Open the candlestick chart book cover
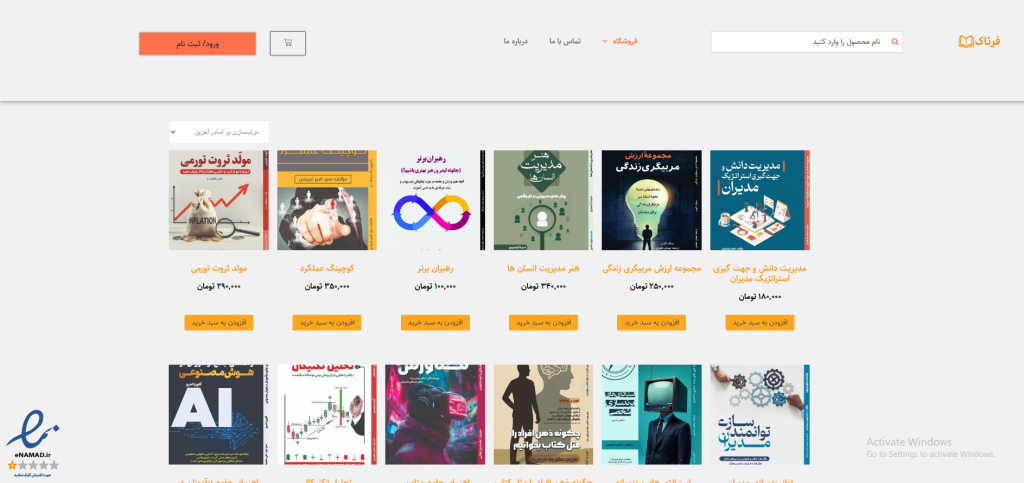Screen dimensions: 1024x483 327,414
